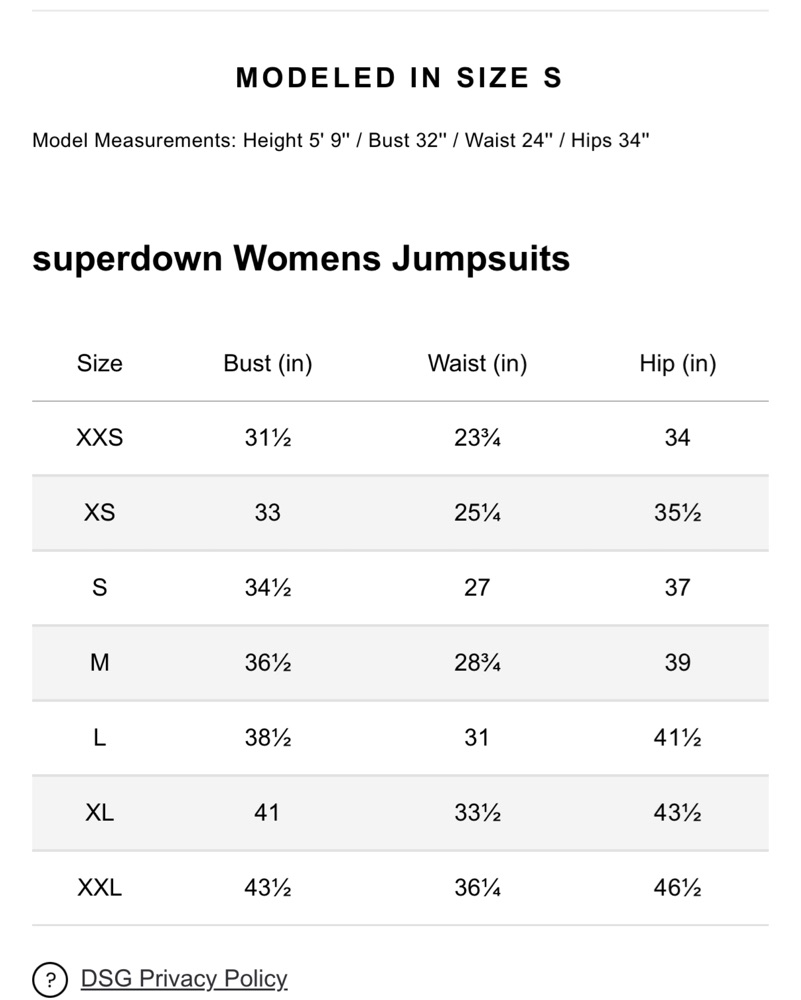This screenshot has width=801, height=1000.
Task: Open the DSG Privacy Policy link
Action: click(x=184, y=978)
